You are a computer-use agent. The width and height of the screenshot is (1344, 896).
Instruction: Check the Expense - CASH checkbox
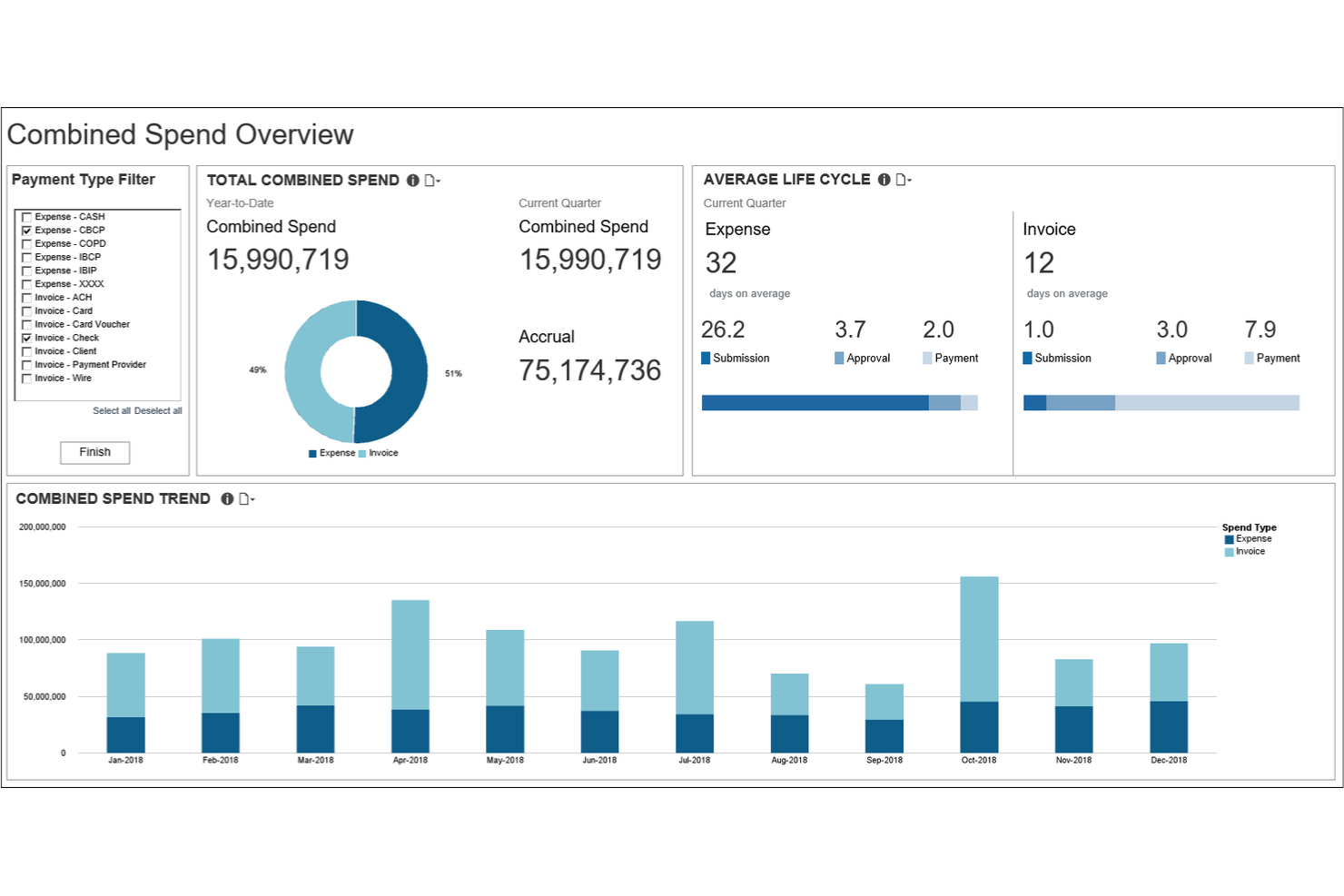pos(27,216)
